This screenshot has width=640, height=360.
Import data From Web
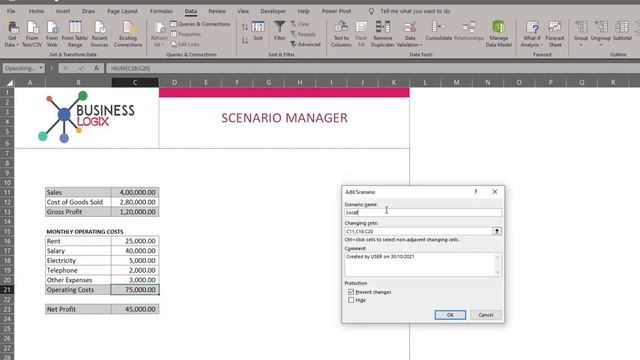pyautogui.click(x=52, y=34)
